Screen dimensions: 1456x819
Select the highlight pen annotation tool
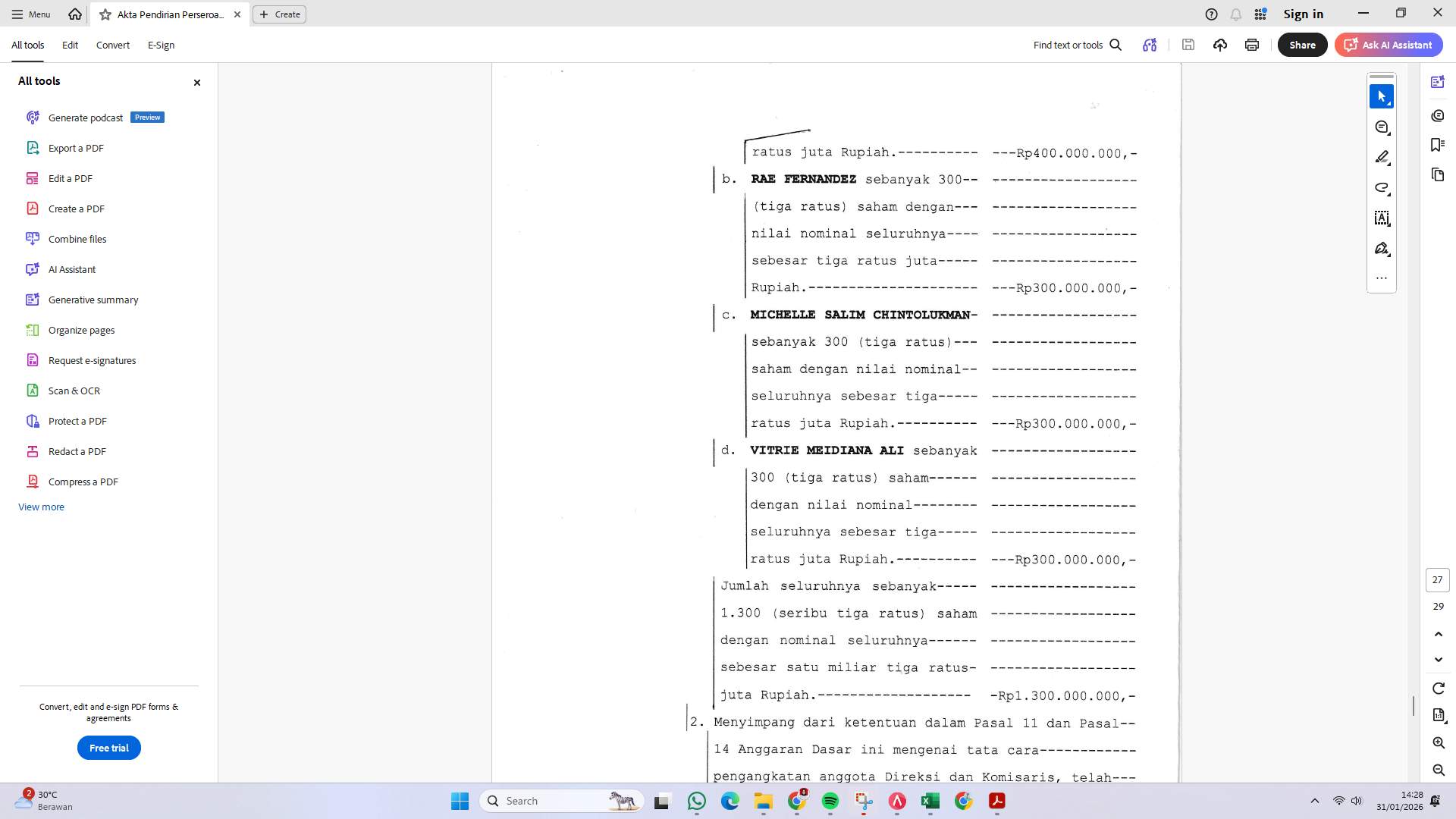point(1382,157)
